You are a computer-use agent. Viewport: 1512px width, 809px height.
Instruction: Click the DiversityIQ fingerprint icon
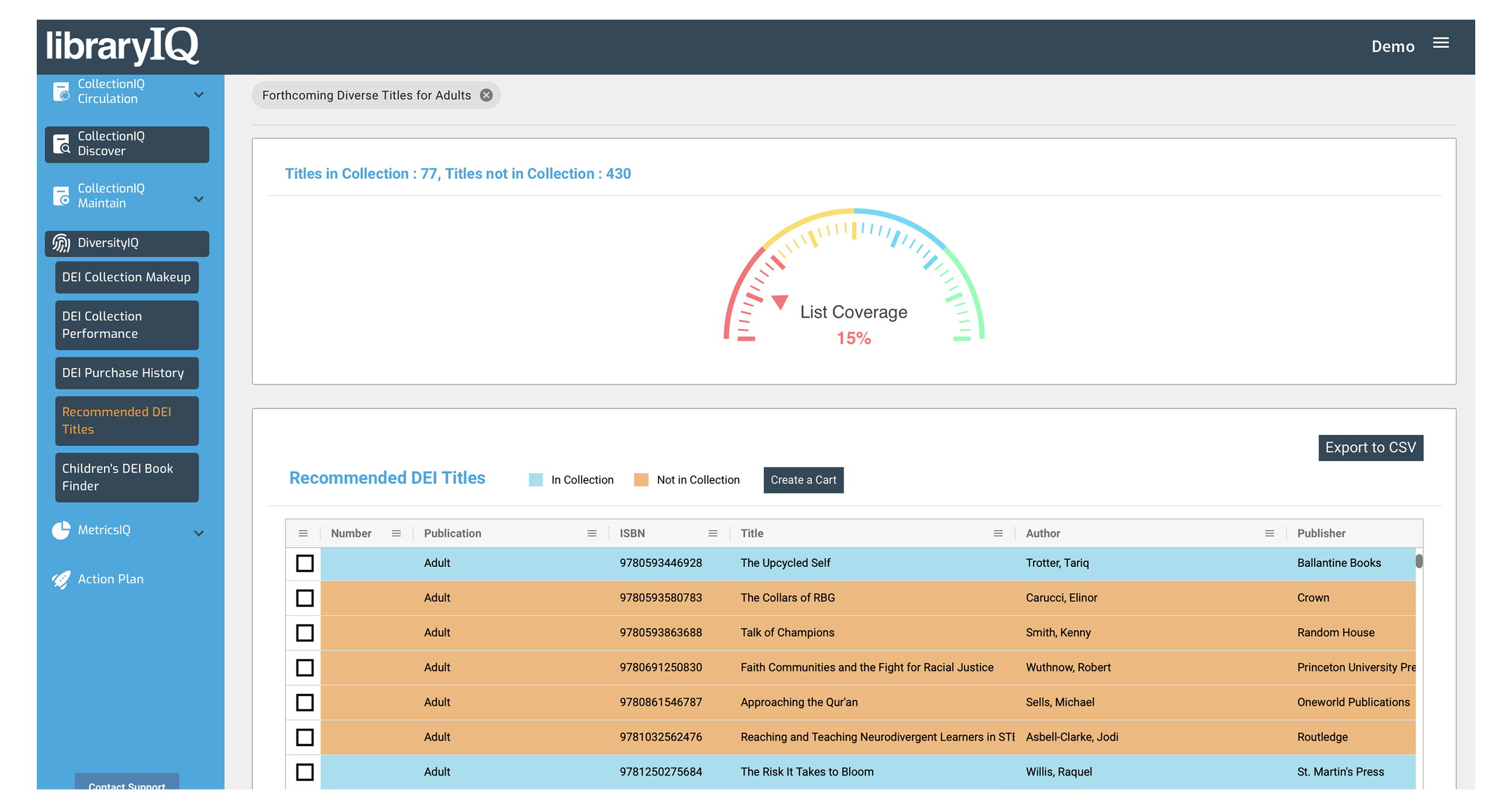pyautogui.click(x=61, y=243)
